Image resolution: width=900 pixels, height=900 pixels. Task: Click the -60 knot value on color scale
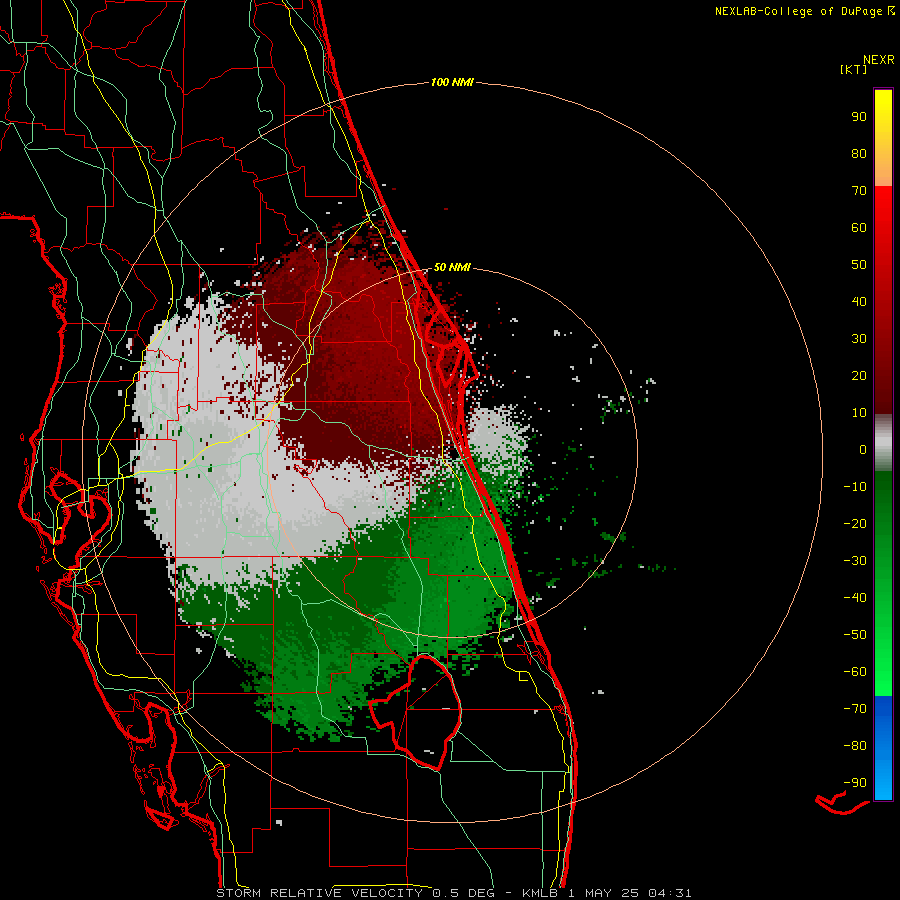[x=855, y=672]
